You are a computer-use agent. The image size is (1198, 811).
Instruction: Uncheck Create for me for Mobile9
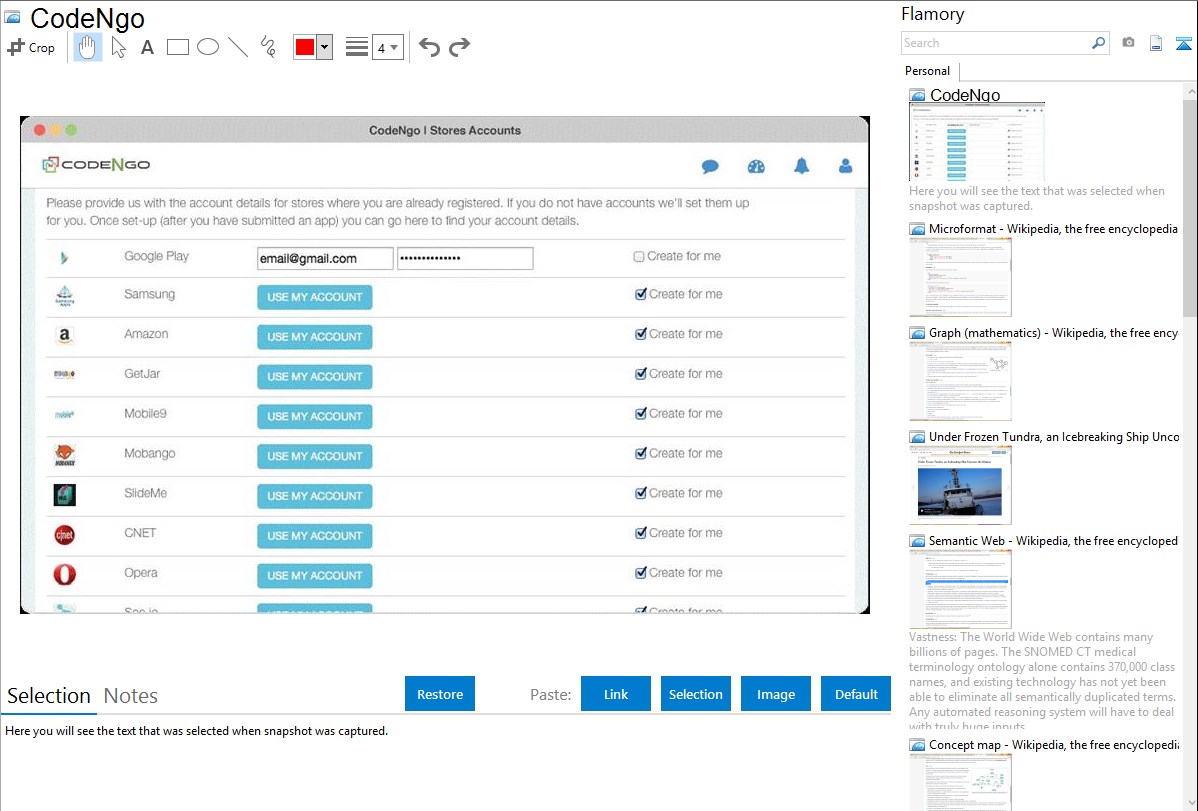point(640,414)
